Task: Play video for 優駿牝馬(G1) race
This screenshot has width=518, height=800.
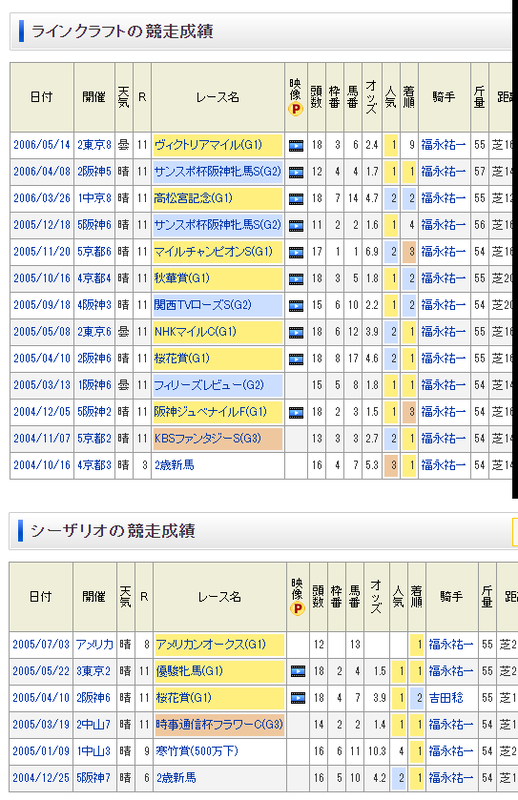Action: click(298, 671)
